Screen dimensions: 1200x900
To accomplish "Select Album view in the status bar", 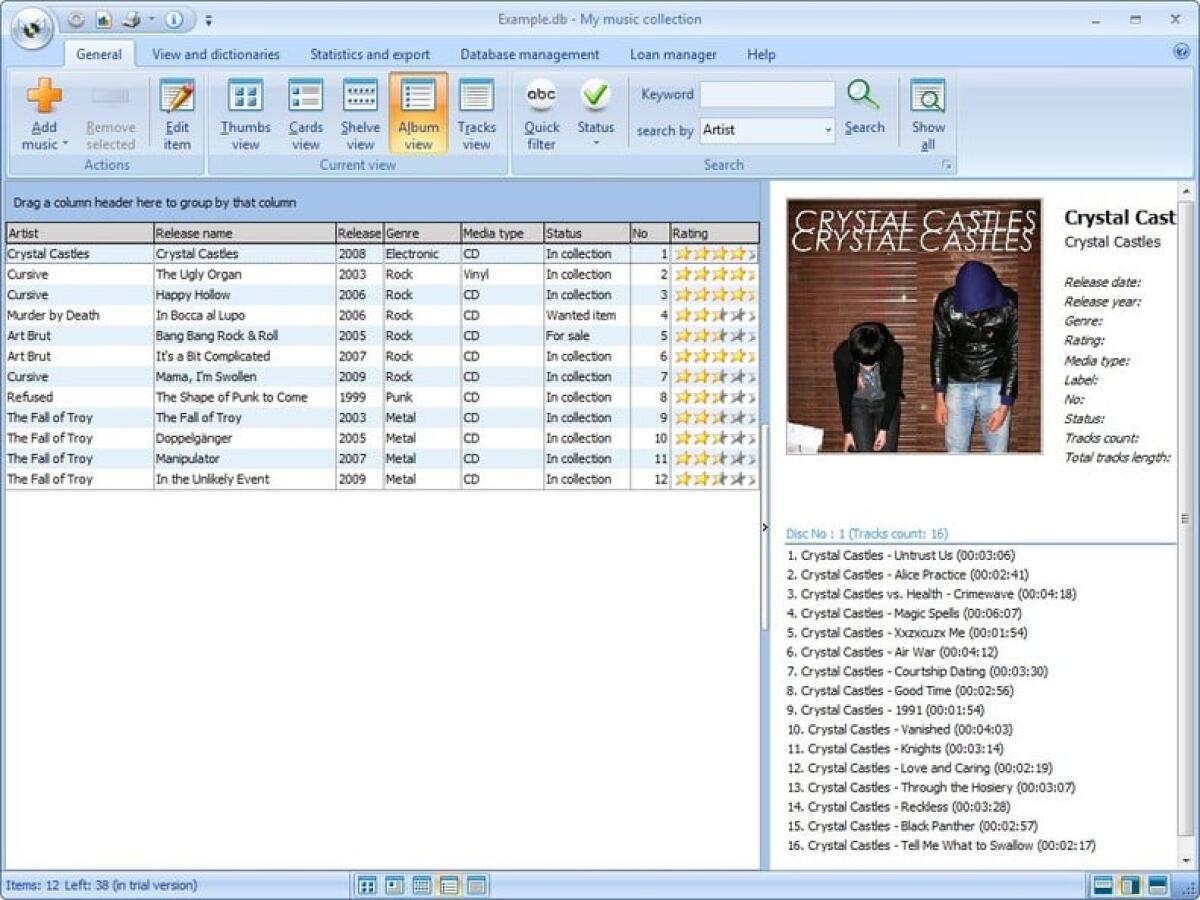I will 450,886.
